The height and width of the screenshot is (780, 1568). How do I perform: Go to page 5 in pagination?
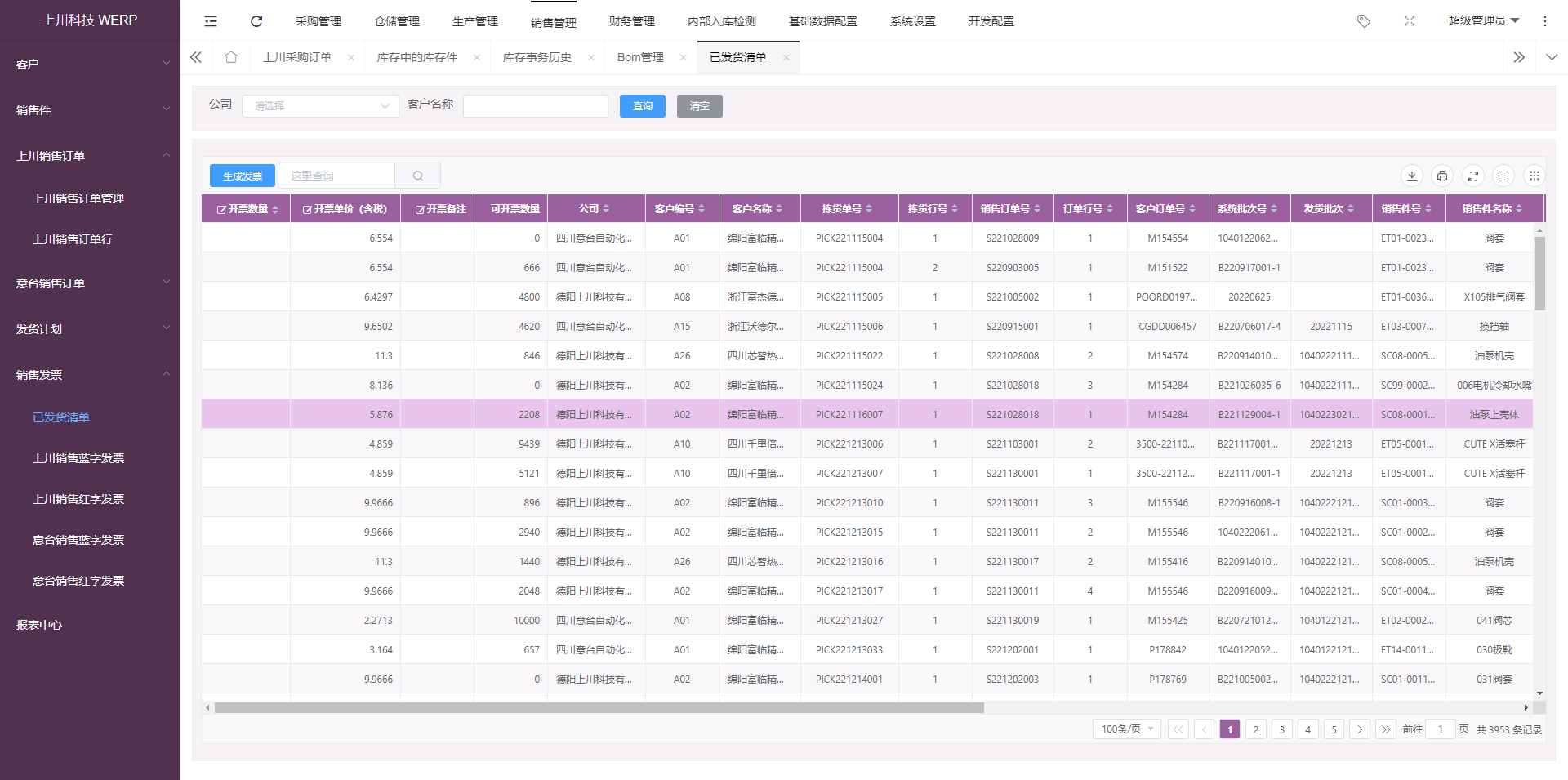tap(1334, 729)
